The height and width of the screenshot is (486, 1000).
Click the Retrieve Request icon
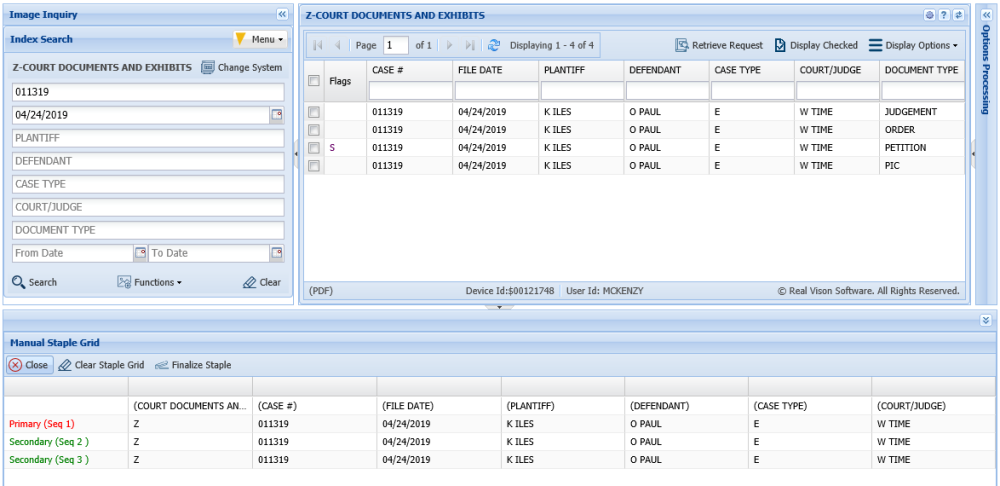pos(681,45)
